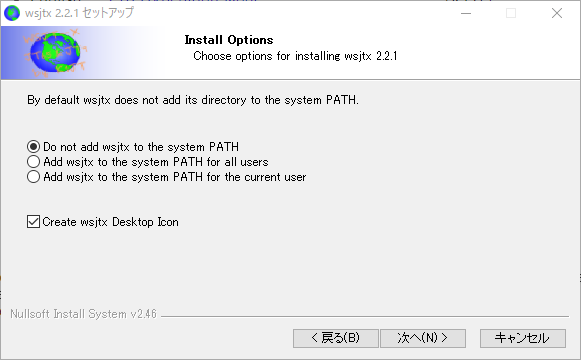Viewport: 581px width, 360px height.
Task: Click the "wsjtx 2.2.1 セットアップ" title text
Action: [79, 13]
